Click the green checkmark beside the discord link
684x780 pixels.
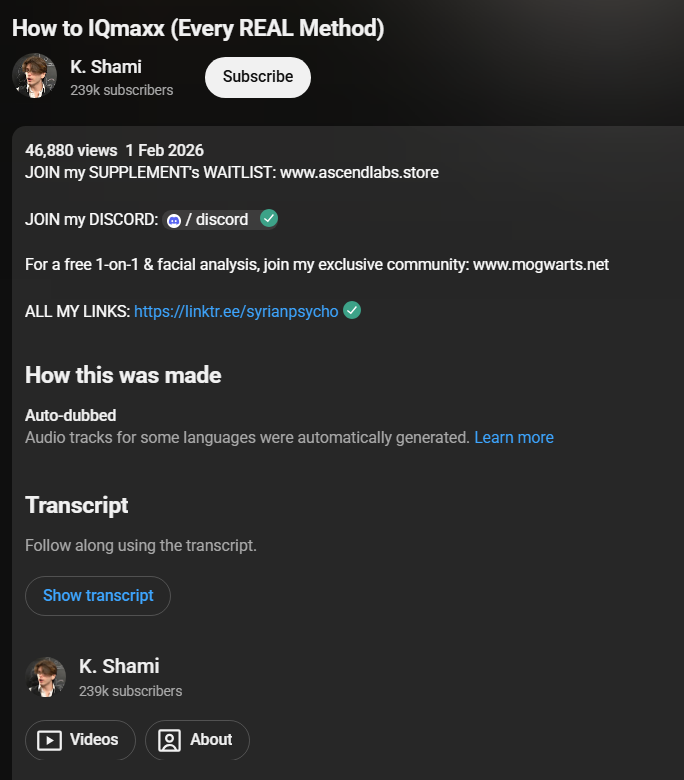point(268,218)
